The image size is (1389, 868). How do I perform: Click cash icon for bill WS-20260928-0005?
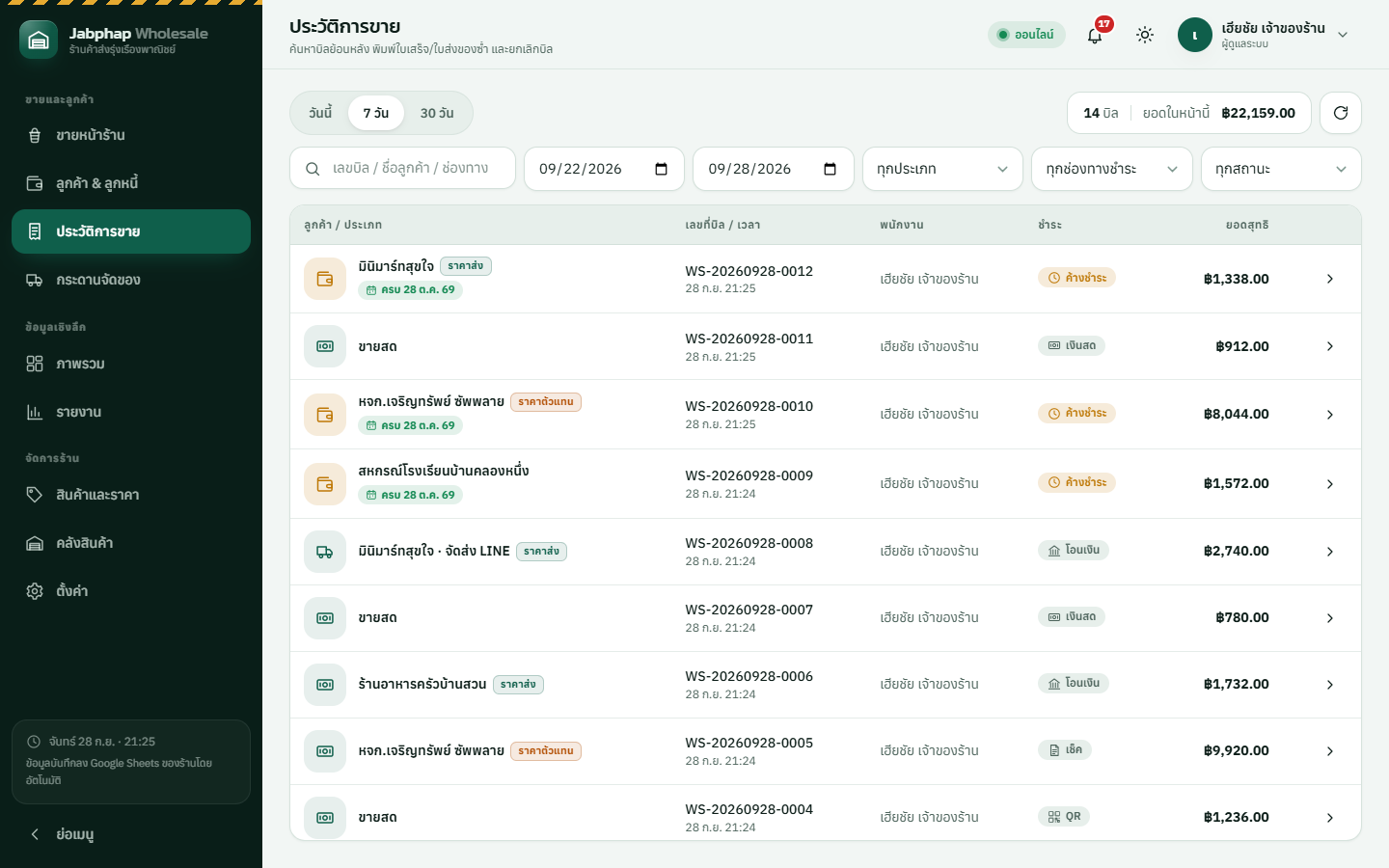pos(325,751)
